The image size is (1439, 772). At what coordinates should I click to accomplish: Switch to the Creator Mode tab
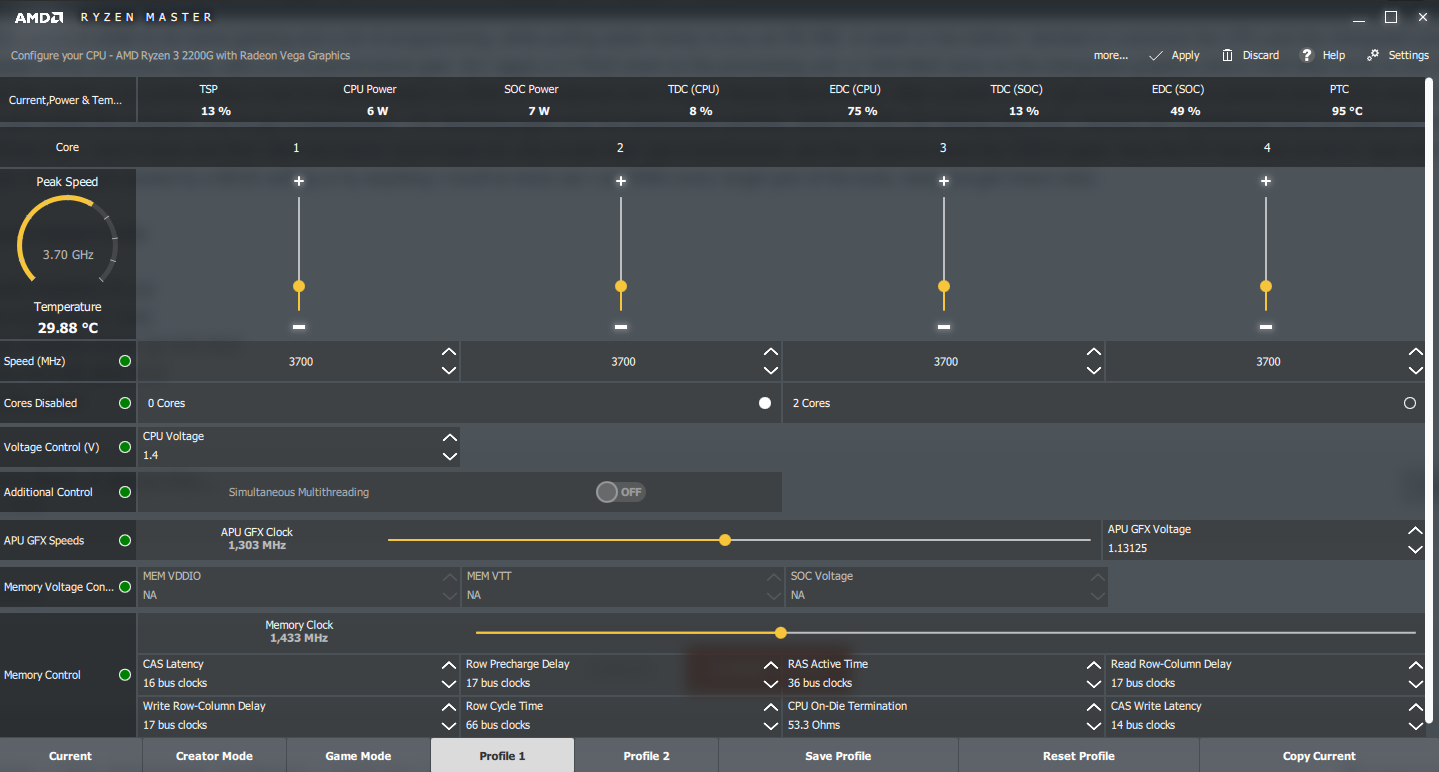pos(214,755)
